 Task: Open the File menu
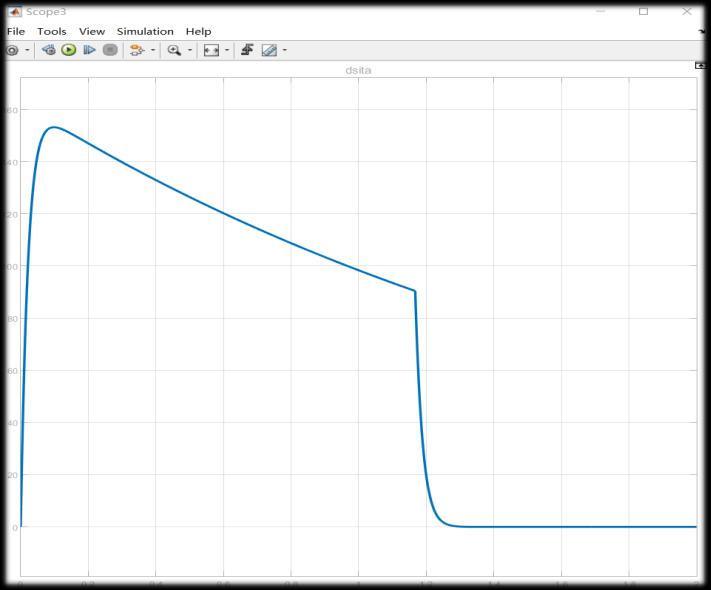[15, 31]
